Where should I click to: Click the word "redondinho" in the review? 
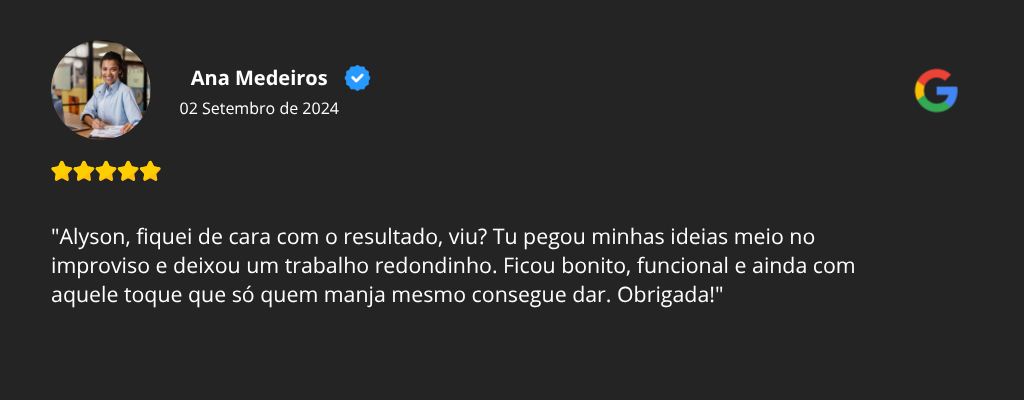(x=445, y=266)
